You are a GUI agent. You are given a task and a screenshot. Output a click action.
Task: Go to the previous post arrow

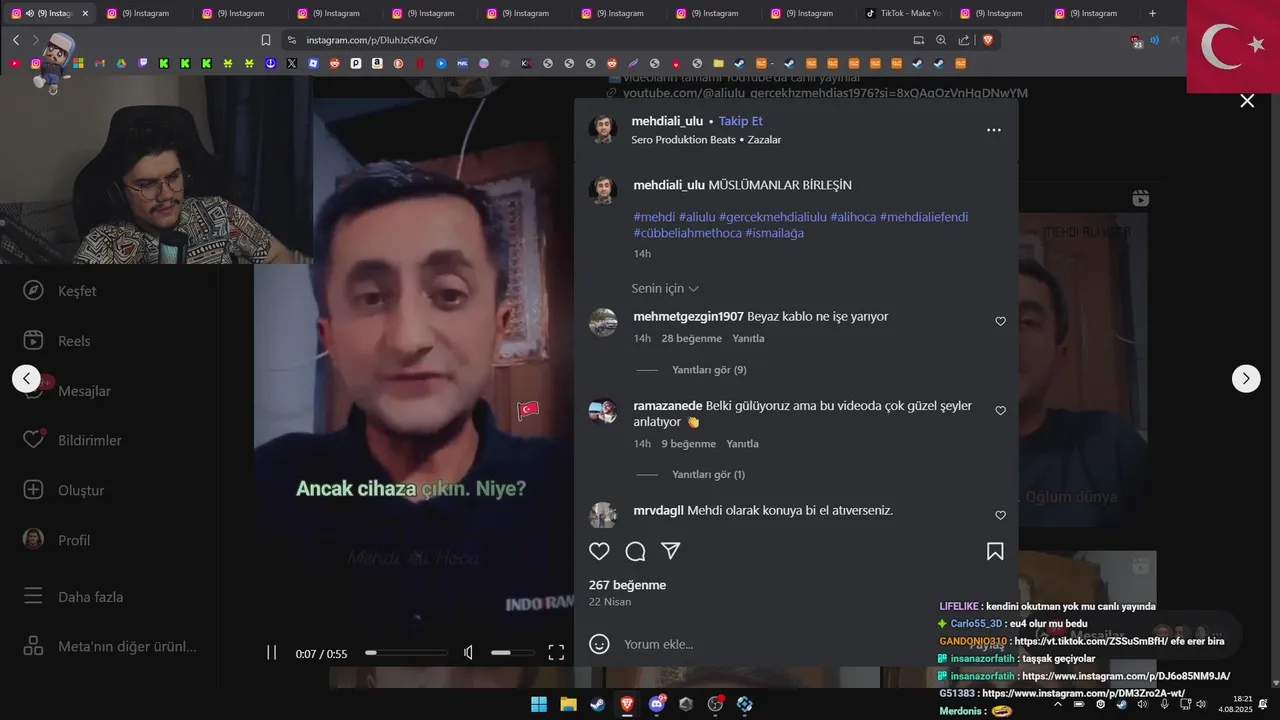26,378
